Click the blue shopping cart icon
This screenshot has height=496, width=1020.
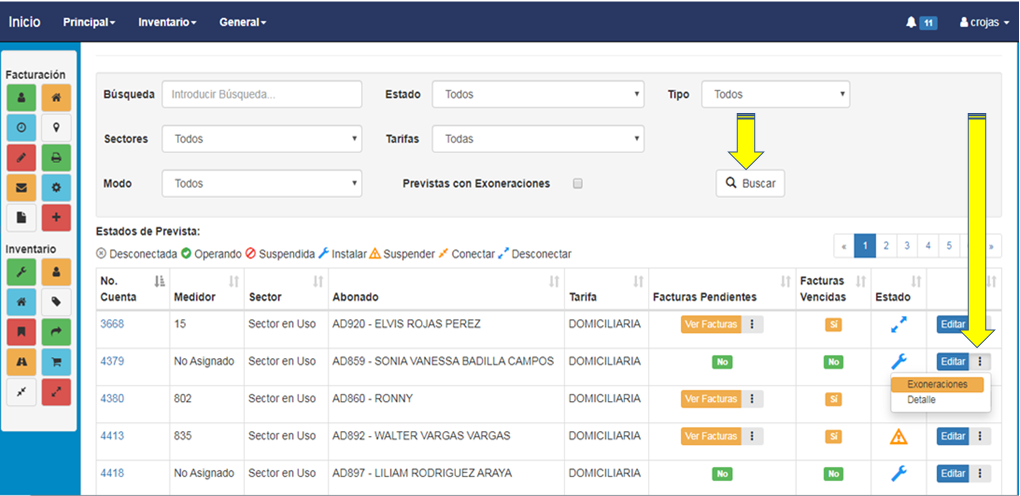click(56, 362)
